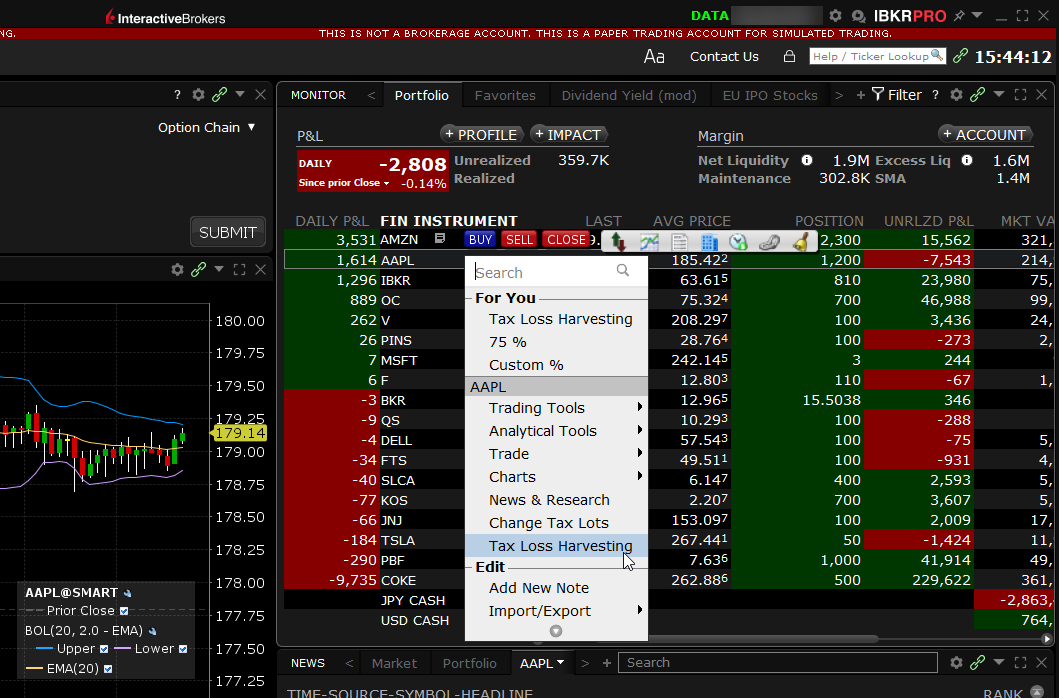Image resolution: width=1059 pixels, height=698 pixels.
Task: Uncheck the Prior Close checkbox
Action: tap(124, 611)
